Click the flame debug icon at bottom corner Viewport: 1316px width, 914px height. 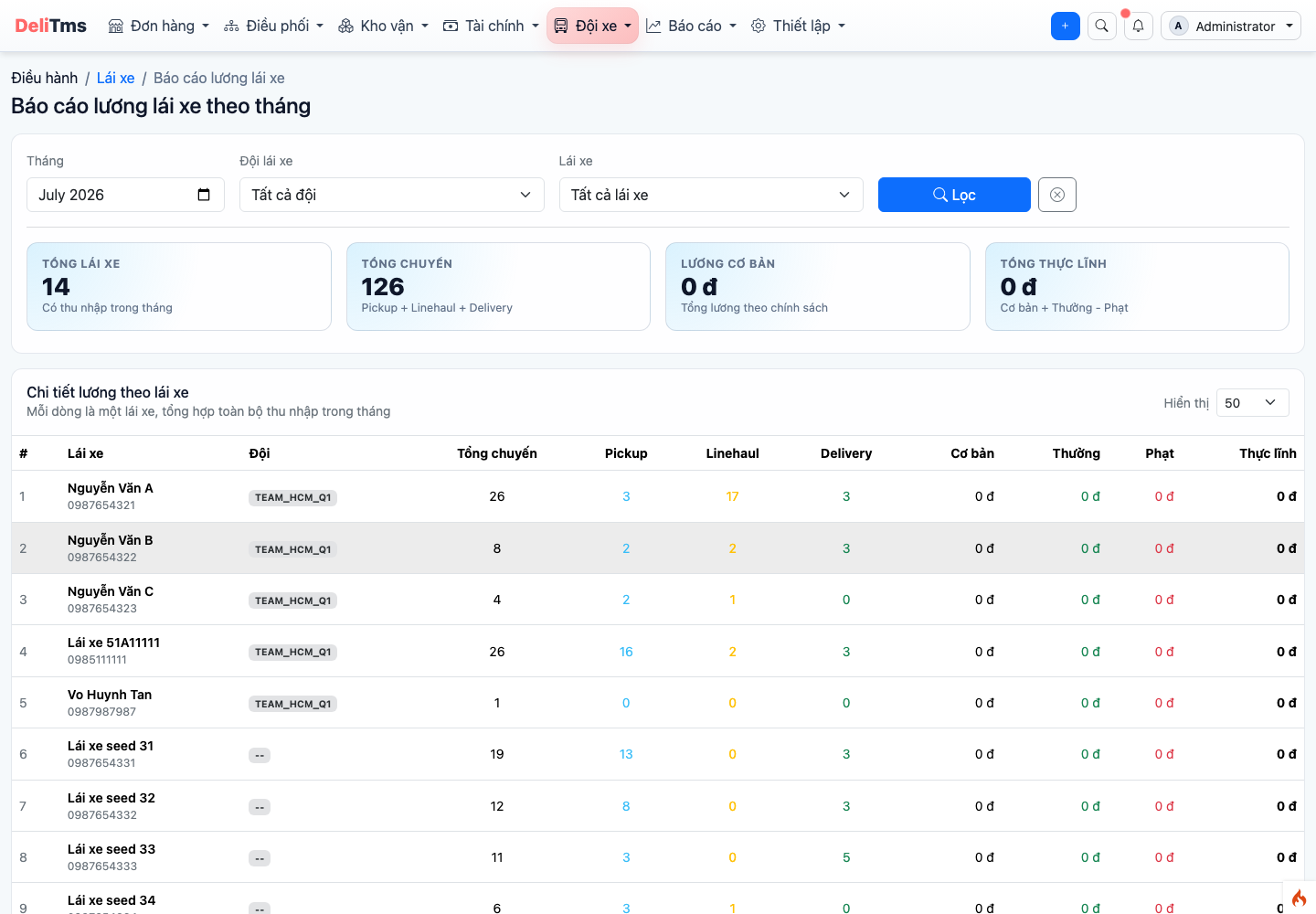1299,898
